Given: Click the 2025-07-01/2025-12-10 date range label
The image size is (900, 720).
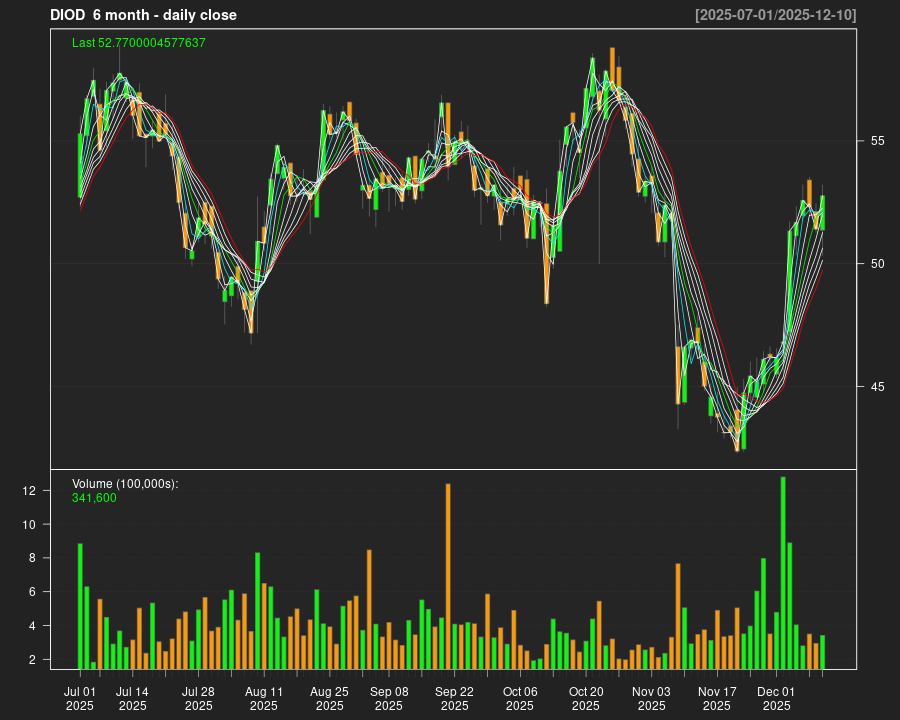Looking at the screenshot, I should (775, 15).
